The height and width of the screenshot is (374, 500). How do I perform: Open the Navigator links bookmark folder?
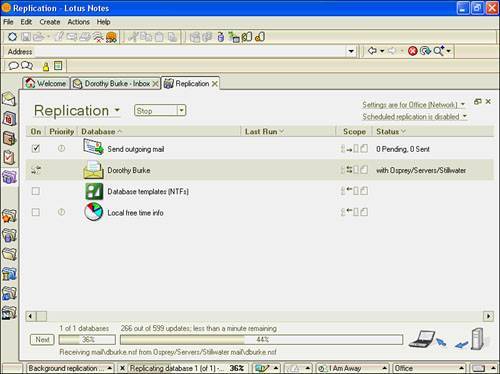click(x=9, y=313)
